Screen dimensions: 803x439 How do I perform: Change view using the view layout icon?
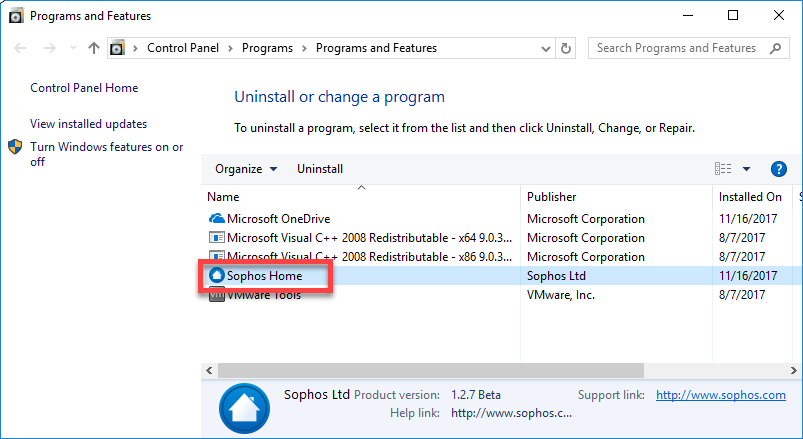[x=723, y=169]
